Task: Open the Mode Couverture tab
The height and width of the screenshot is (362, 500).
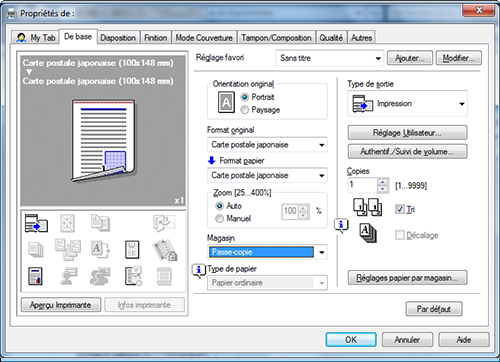Action: click(x=204, y=38)
